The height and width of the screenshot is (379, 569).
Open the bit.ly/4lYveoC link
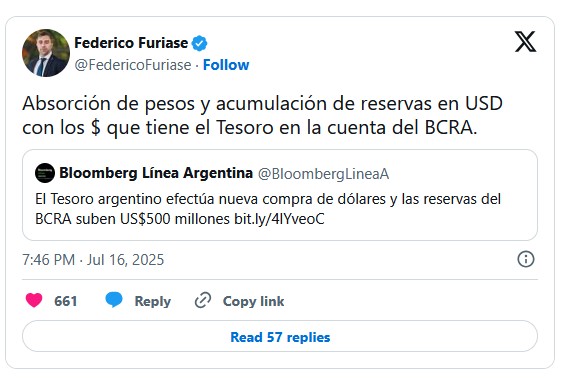(x=279, y=219)
